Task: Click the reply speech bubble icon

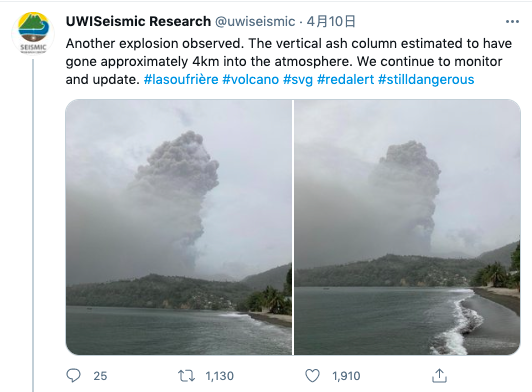Action: point(73,376)
